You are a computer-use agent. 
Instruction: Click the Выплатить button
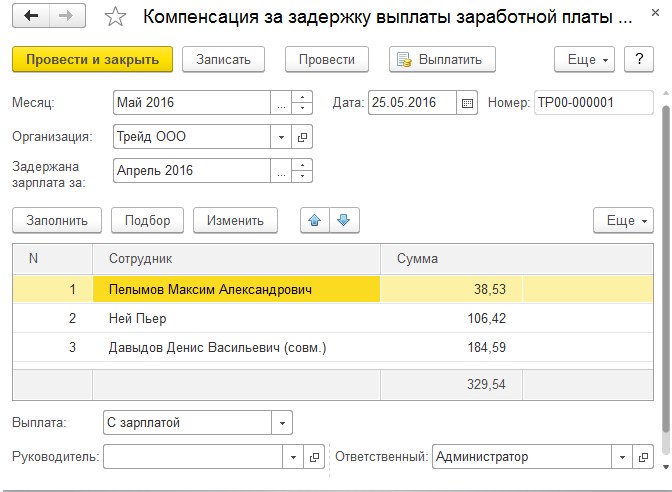(x=442, y=59)
